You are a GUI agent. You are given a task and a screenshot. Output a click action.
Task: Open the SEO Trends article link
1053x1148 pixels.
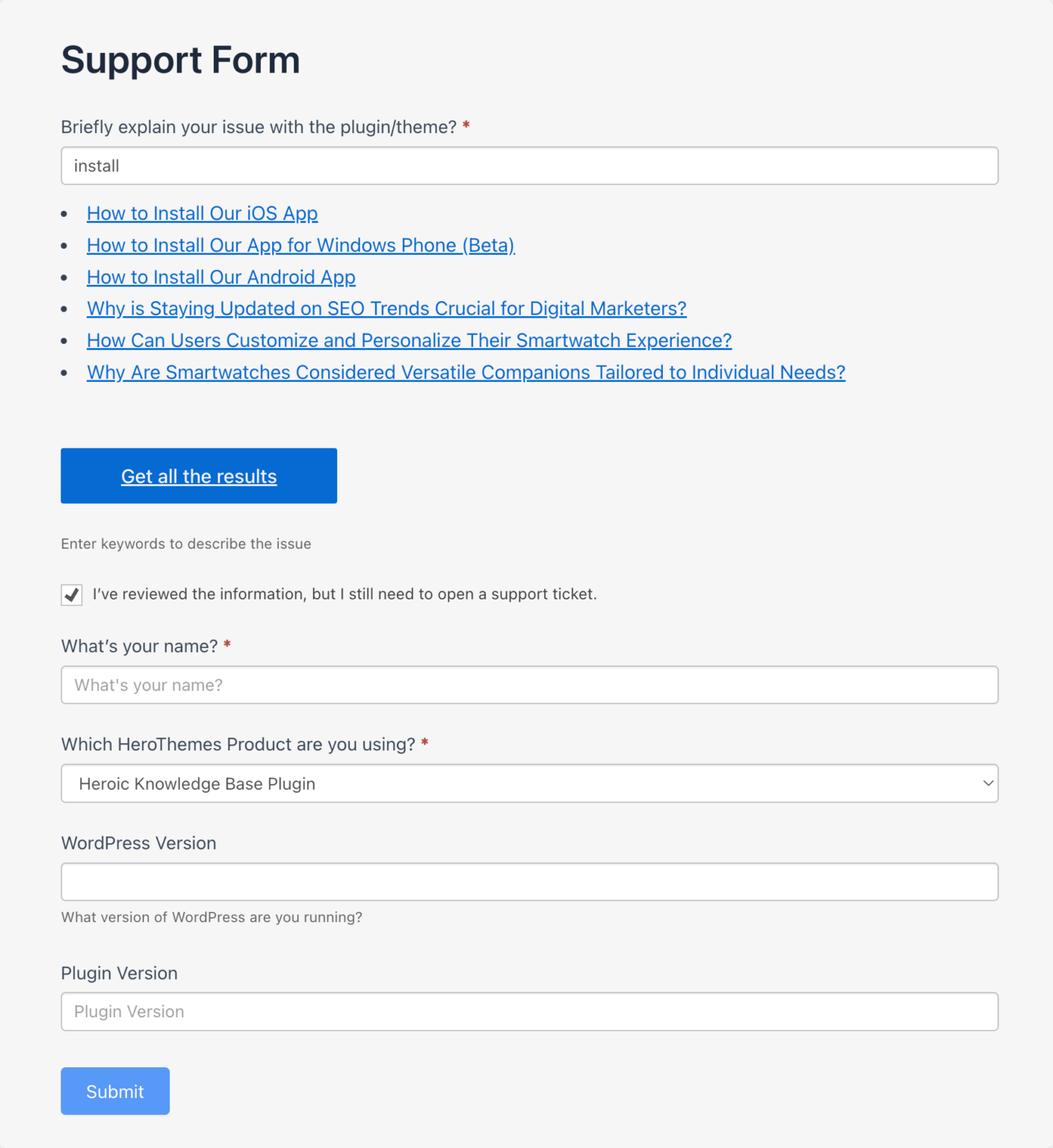click(x=386, y=308)
